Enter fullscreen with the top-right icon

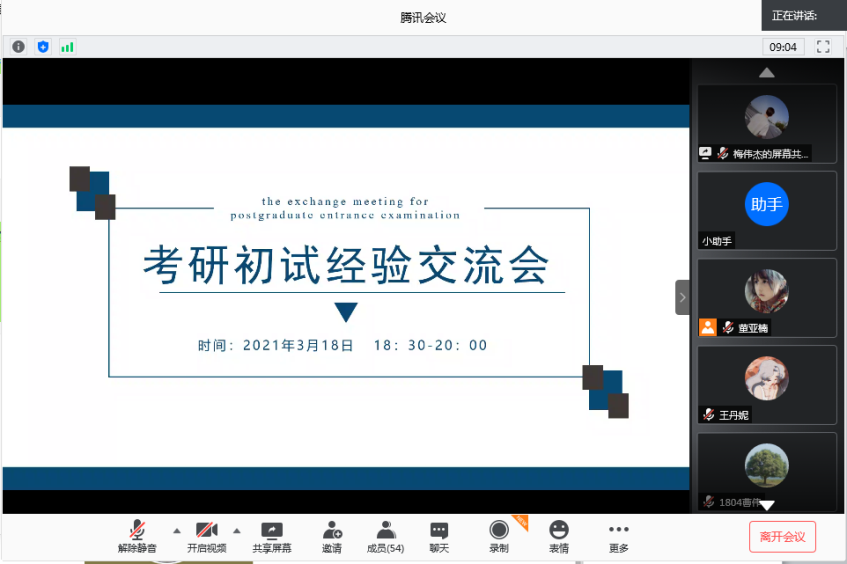823,46
